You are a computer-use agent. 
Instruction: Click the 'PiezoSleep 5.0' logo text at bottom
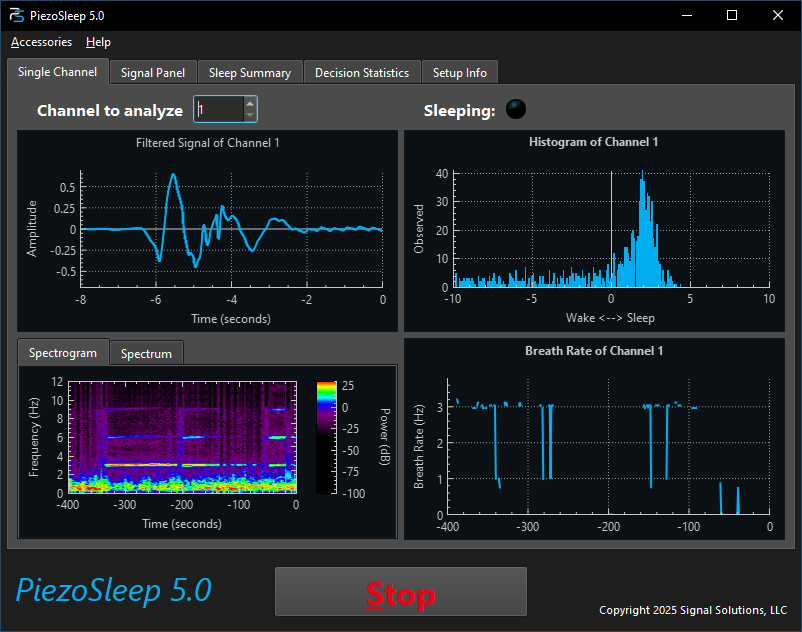pos(114,591)
